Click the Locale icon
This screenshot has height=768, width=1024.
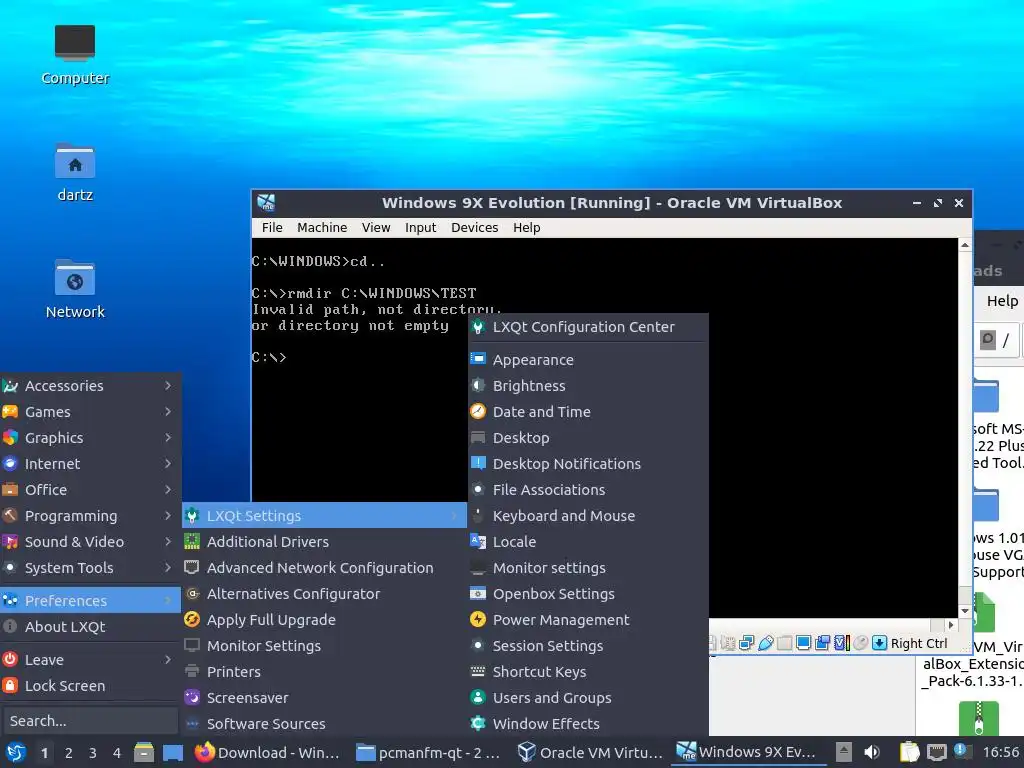point(478,541)
